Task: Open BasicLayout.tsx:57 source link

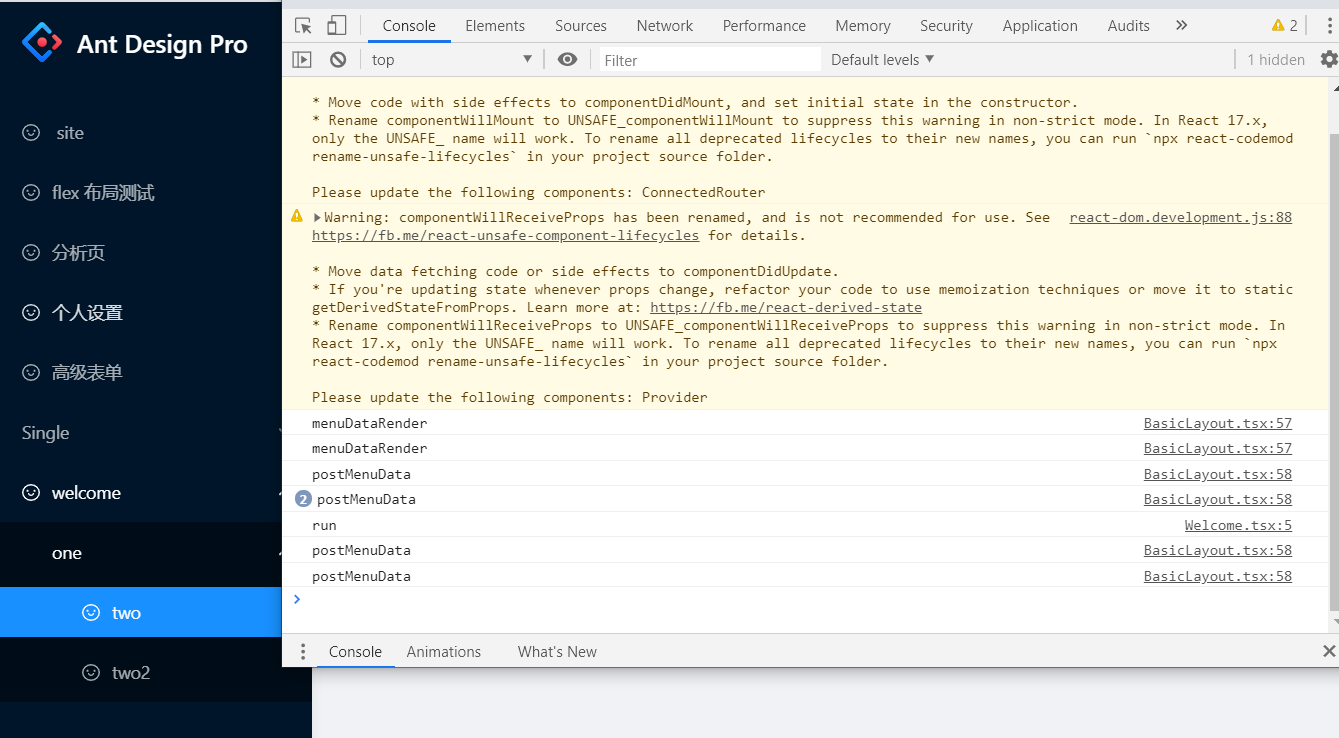Action: [x=1217, y=423]
